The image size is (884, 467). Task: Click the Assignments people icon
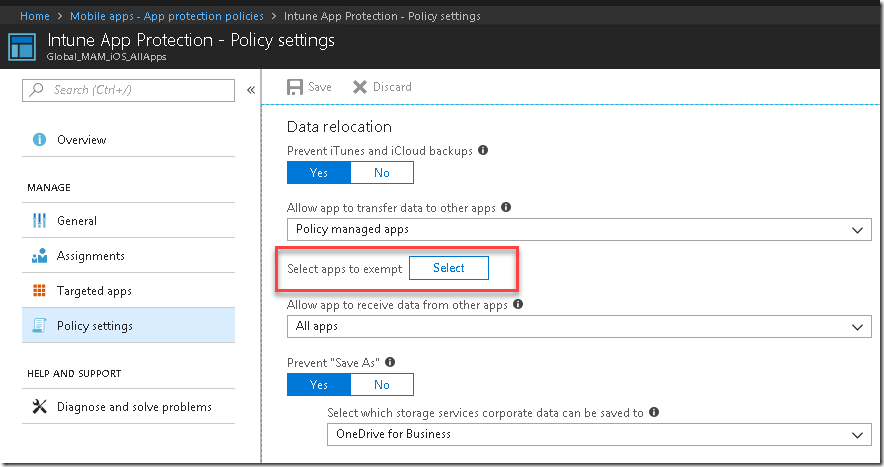39,255
